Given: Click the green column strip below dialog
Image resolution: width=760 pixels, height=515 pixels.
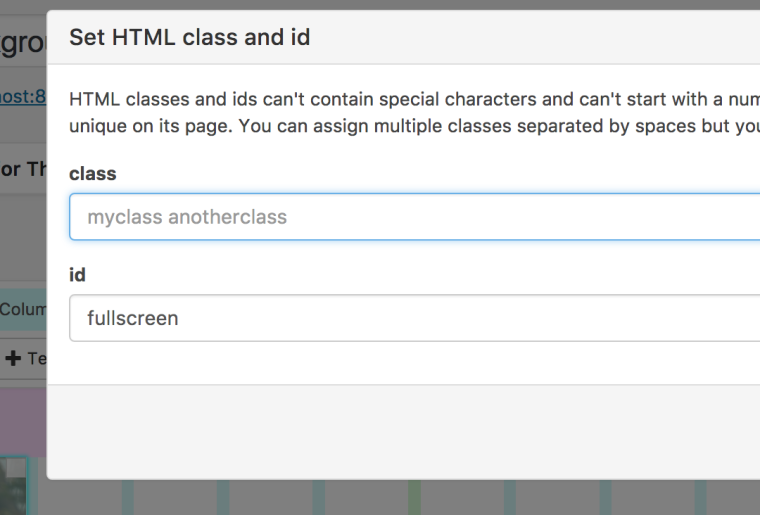Looking at the screenshot, I should tap(414, 496).
